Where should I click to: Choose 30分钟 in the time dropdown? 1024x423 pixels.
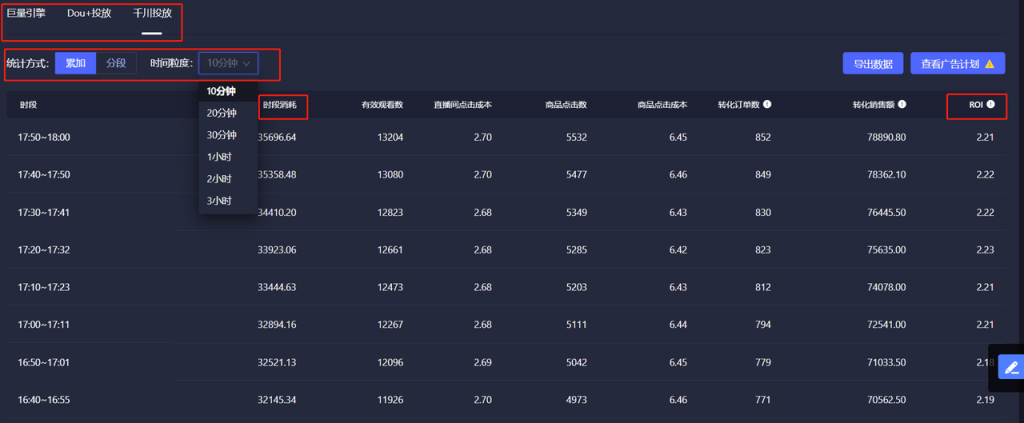click(x=221, y=135)
